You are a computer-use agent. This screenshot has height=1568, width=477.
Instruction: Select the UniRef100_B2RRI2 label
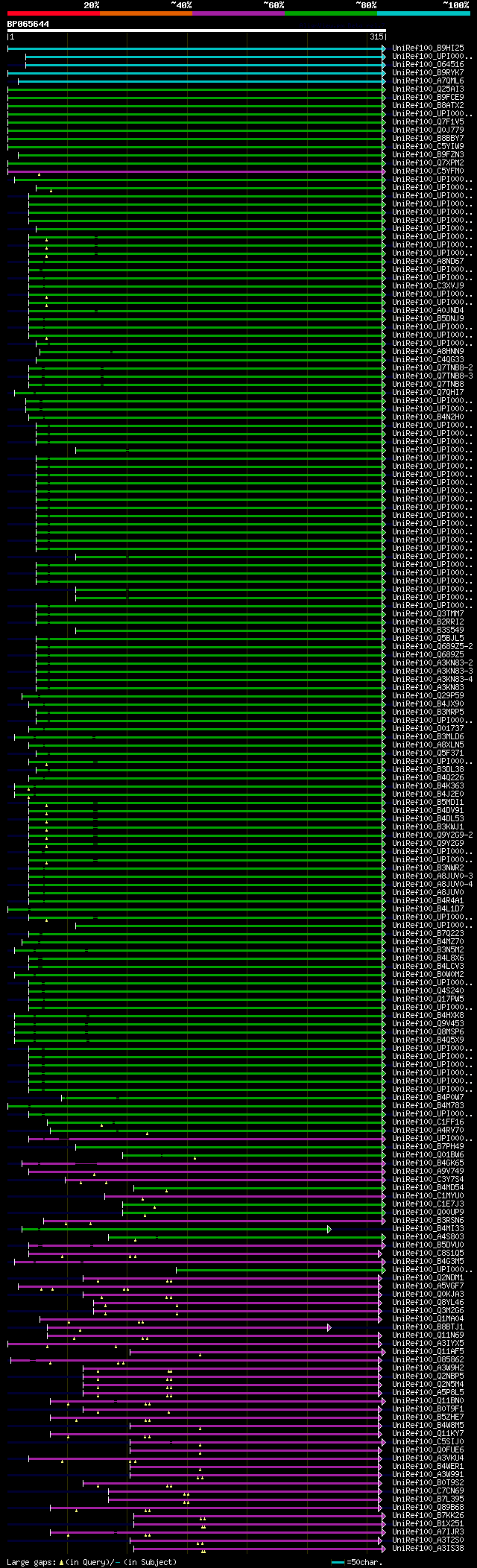(x=428, y=622)
